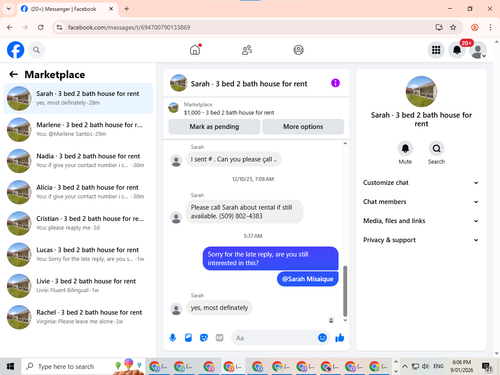
Task: Click the install app icon in address bar
Action: tap(439, 27)
